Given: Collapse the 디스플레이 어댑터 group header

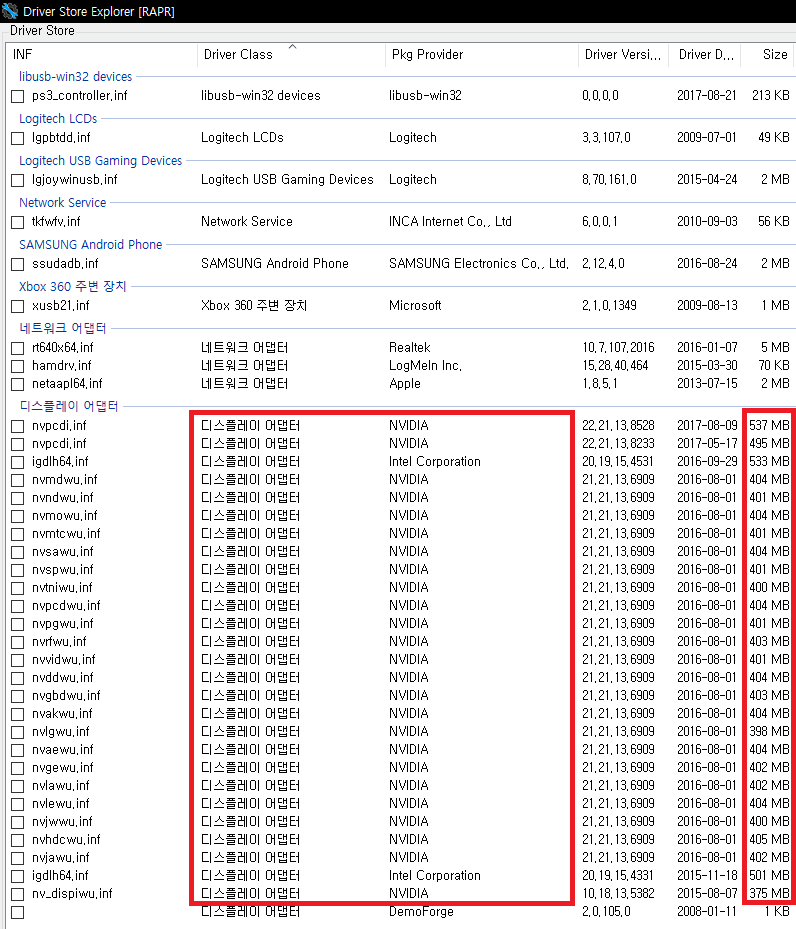Looking at the screenshot, I should tap(69, 406).
